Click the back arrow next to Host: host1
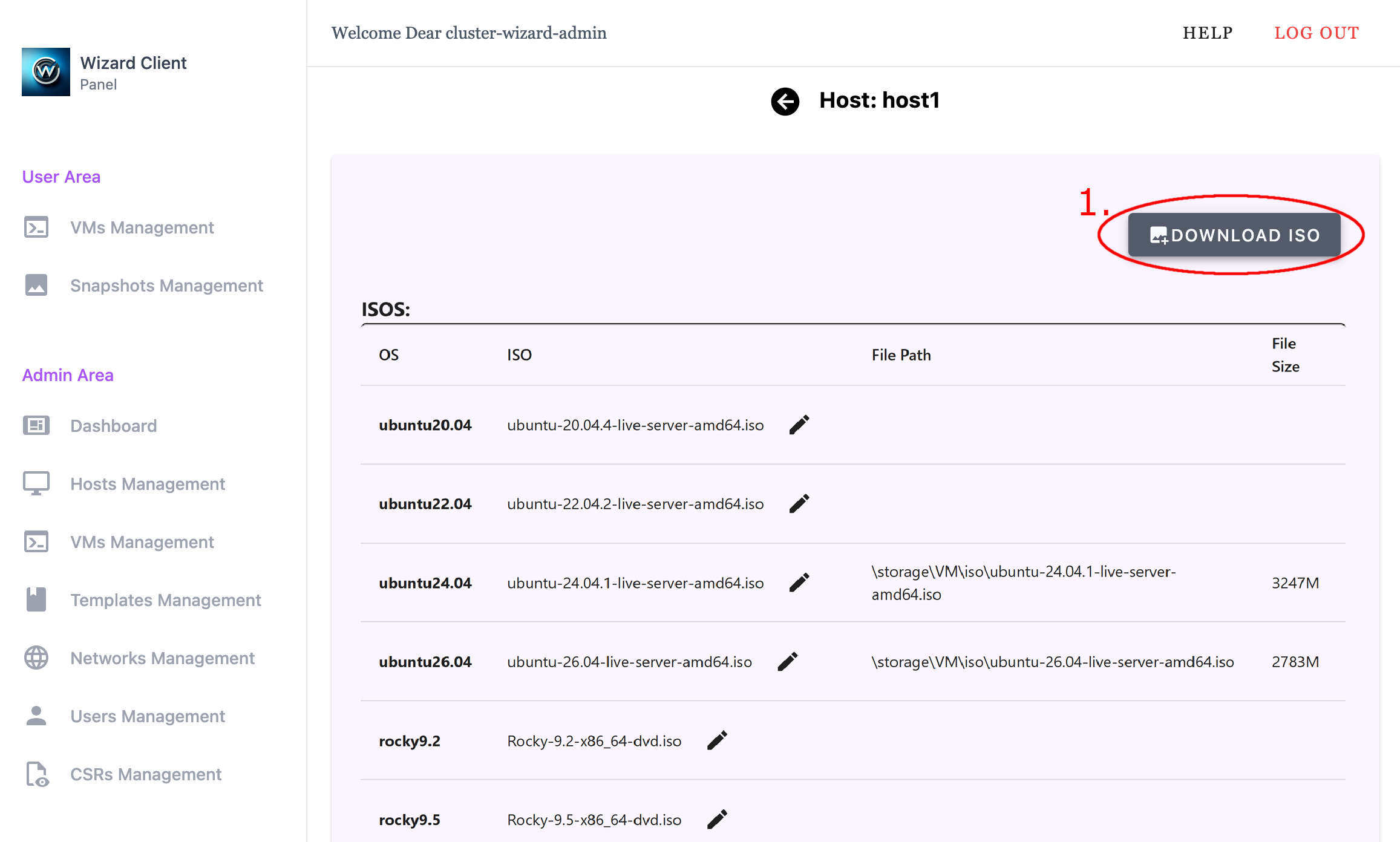Image resolution: width=1400 pixels, height=842 pixels. (x=785, y=101)
